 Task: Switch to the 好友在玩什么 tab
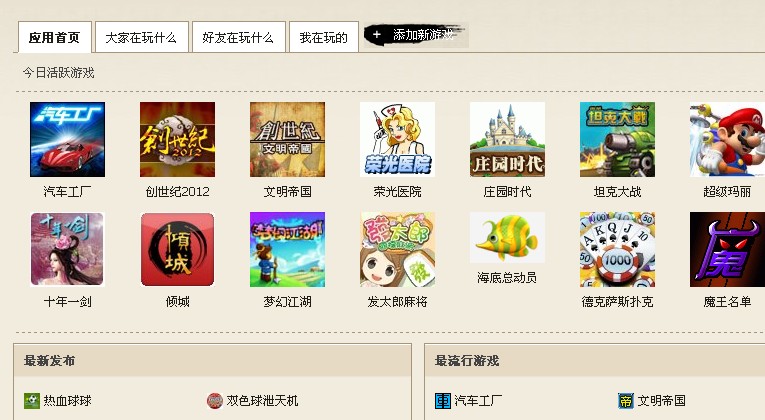click(x=239, y=37)
